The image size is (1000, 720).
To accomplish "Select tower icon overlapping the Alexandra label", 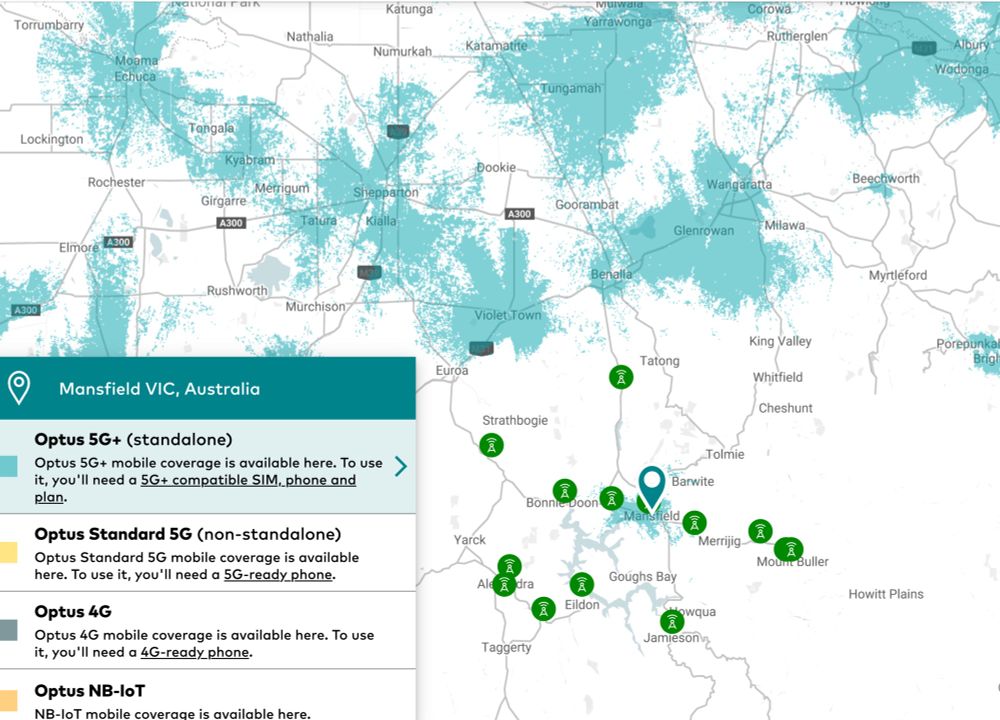I will coord(504,584).
